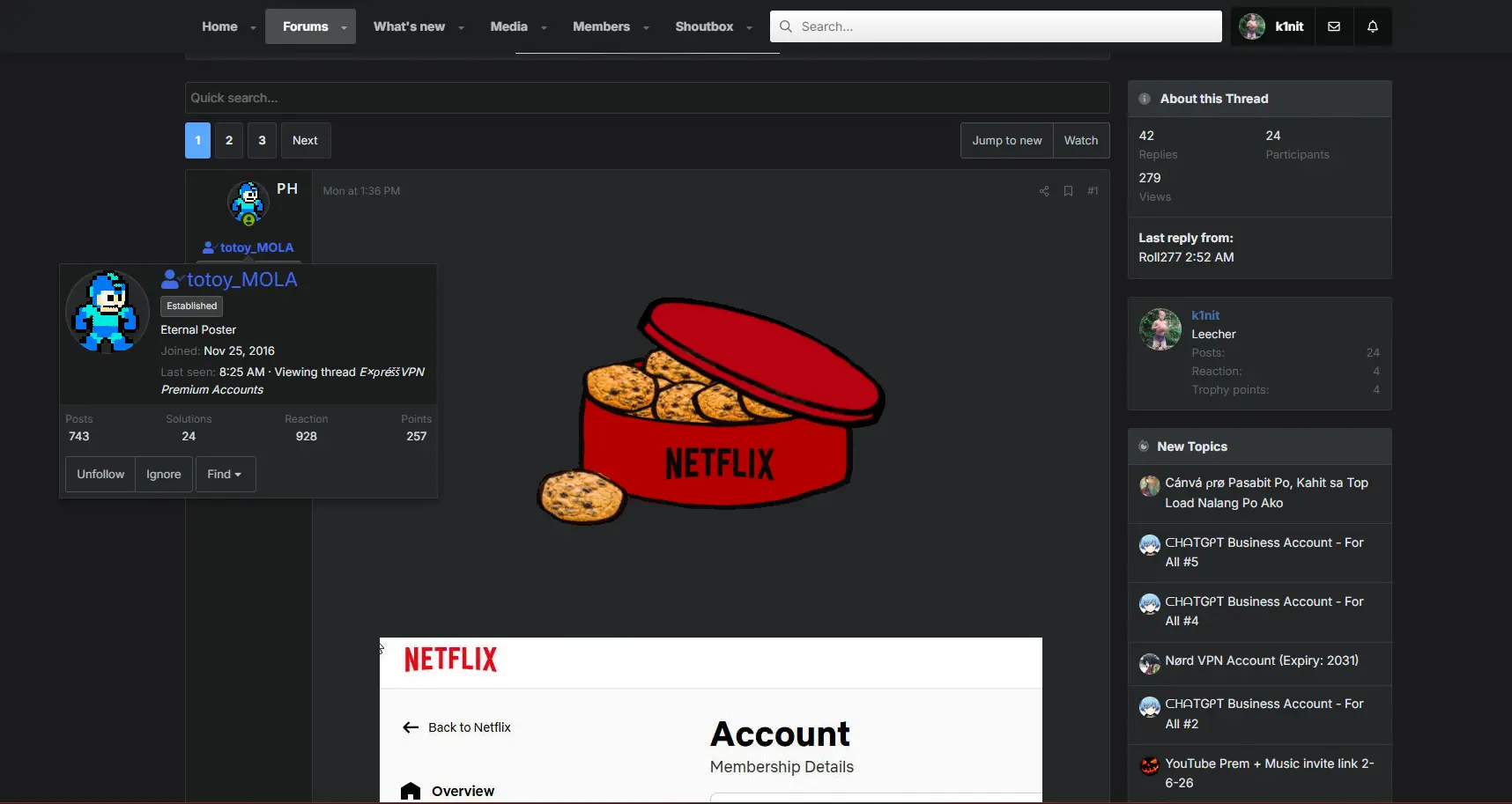Open k1nit's sidebar profile avatar
Screen dimensions: 1512x804
1160,329
